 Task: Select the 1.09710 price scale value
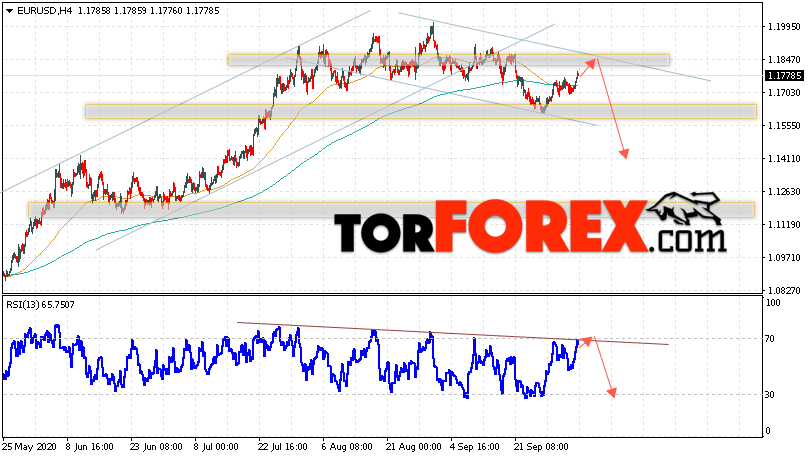(784, 258)
